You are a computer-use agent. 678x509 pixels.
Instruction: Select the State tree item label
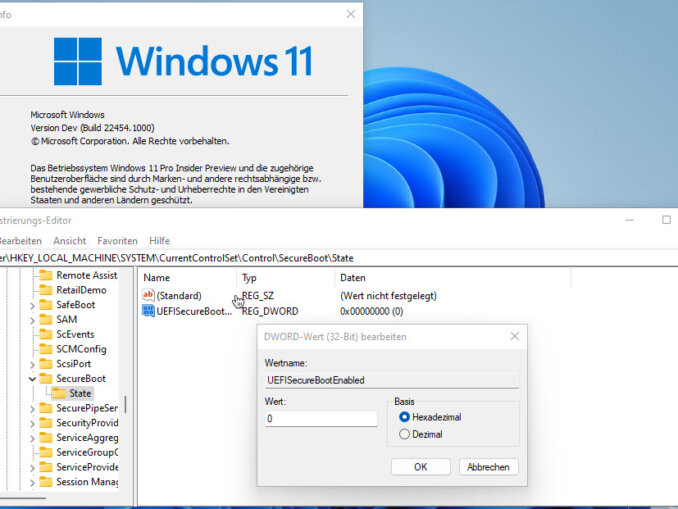coord(80,393)
